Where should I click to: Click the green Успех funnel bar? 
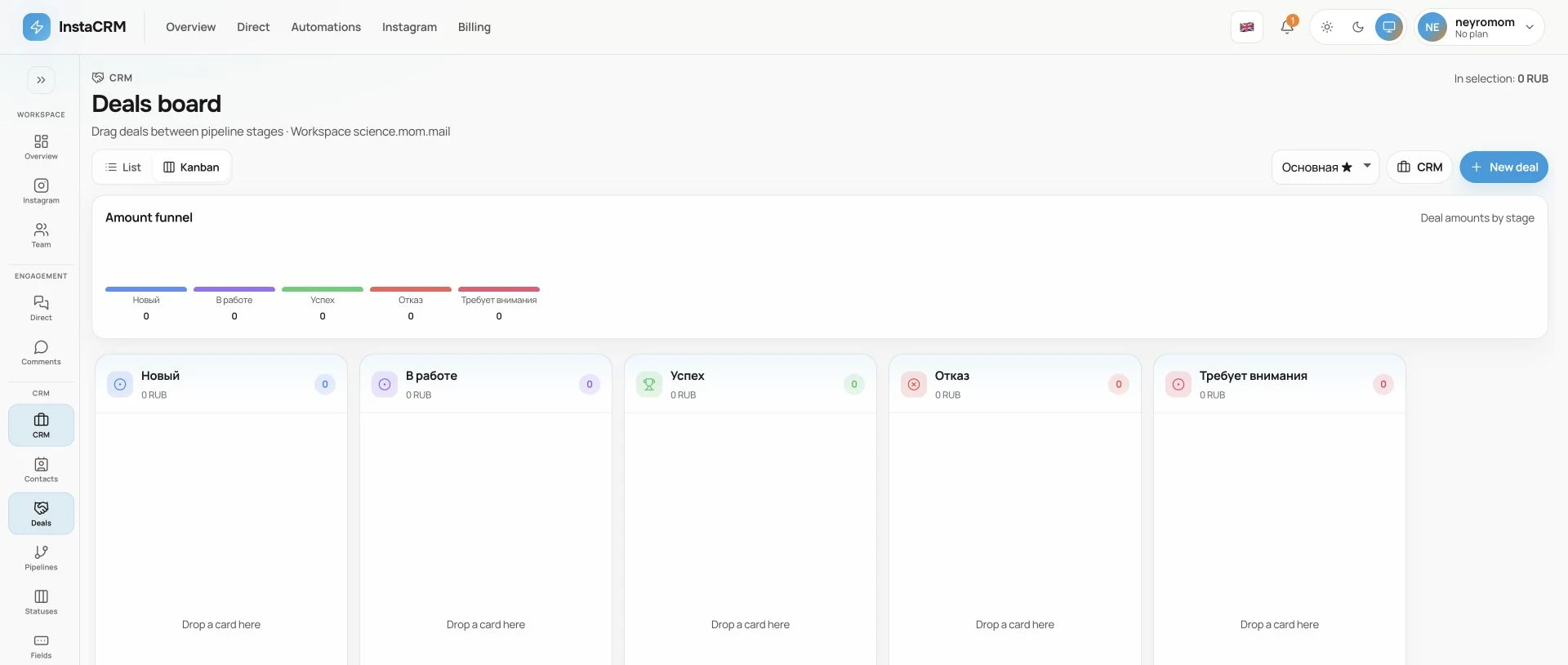[x=323, y=289]
